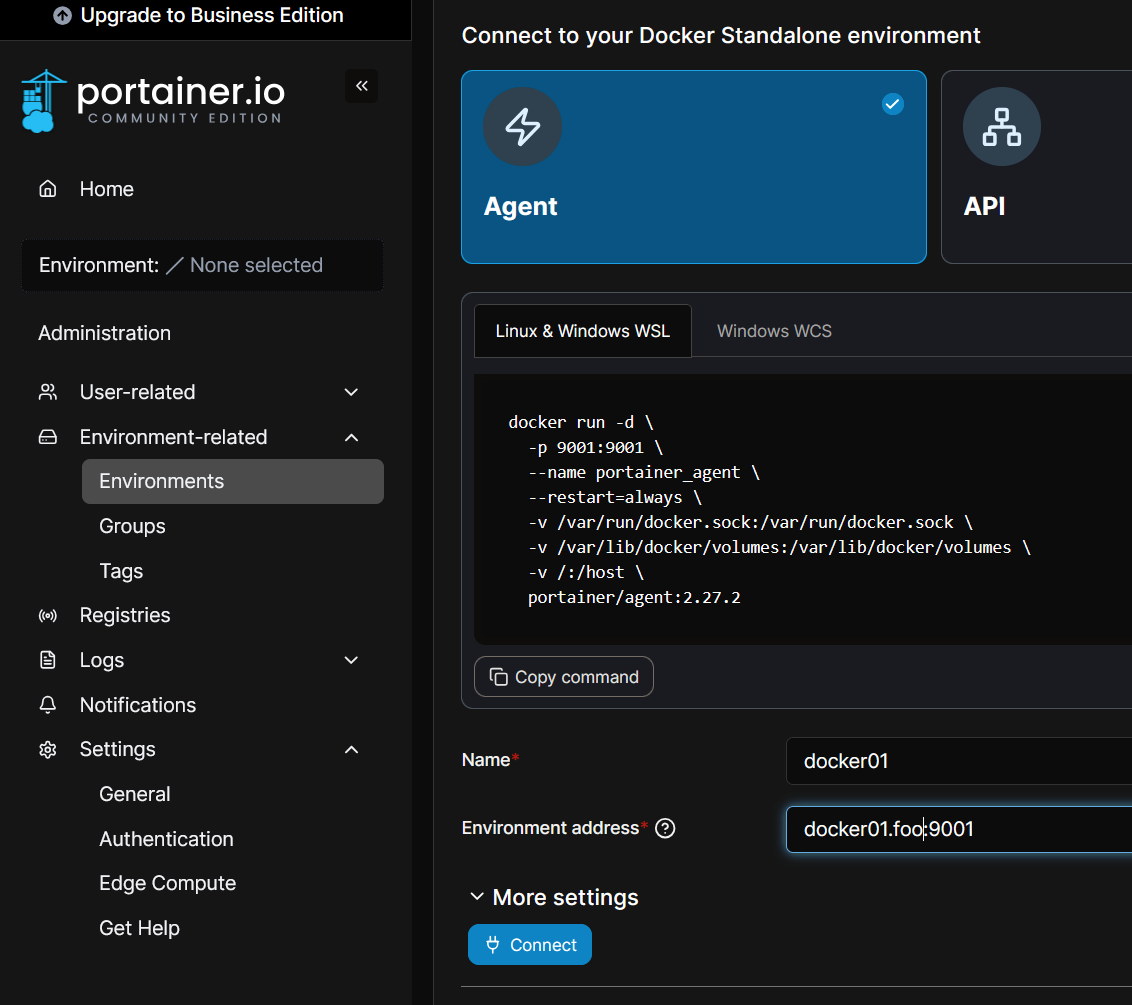Click the Portainer.io logo
The height and width of the screenshot is (1005, 1132).
pos(153,101)
